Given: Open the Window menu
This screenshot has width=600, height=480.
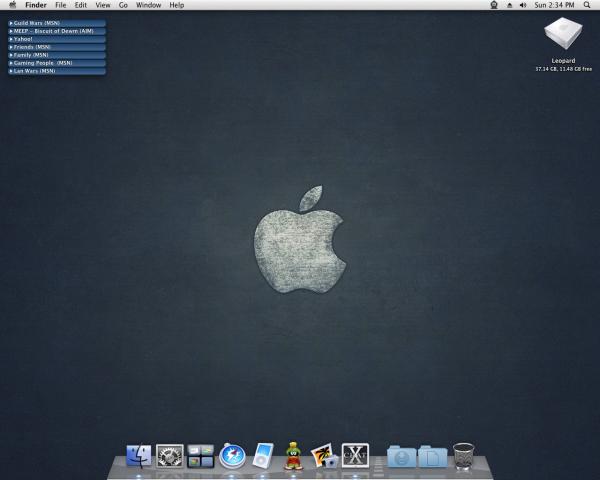Looking at the screenshot, I should [x=148, y=5].
